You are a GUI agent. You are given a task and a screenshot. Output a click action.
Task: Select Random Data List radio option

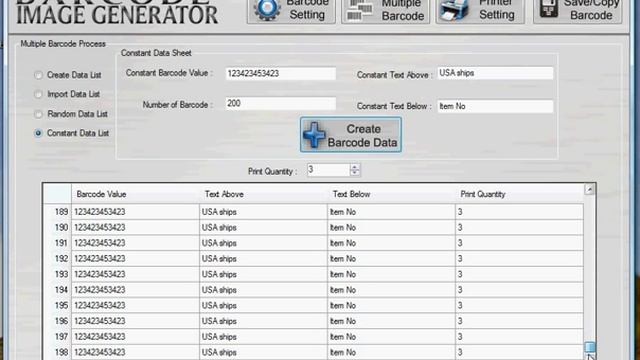pos(38,114)
